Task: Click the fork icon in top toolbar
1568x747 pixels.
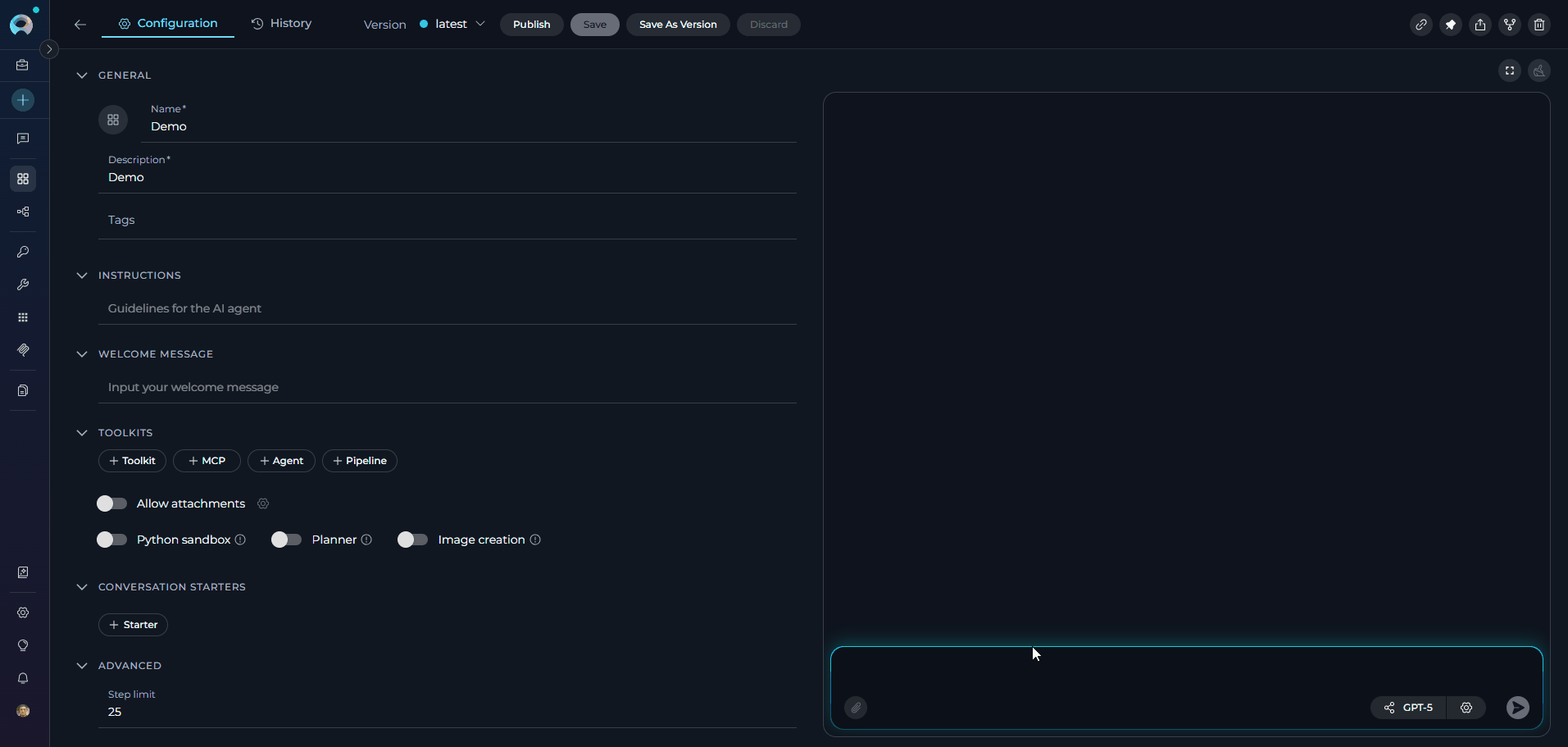Action: tap(1509, 25)
